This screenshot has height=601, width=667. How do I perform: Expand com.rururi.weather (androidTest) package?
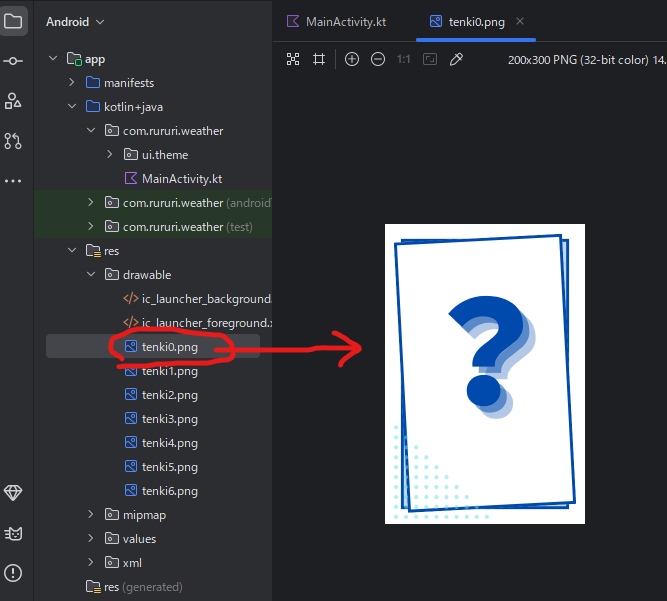pyautogui.click(x=91, y=202)
